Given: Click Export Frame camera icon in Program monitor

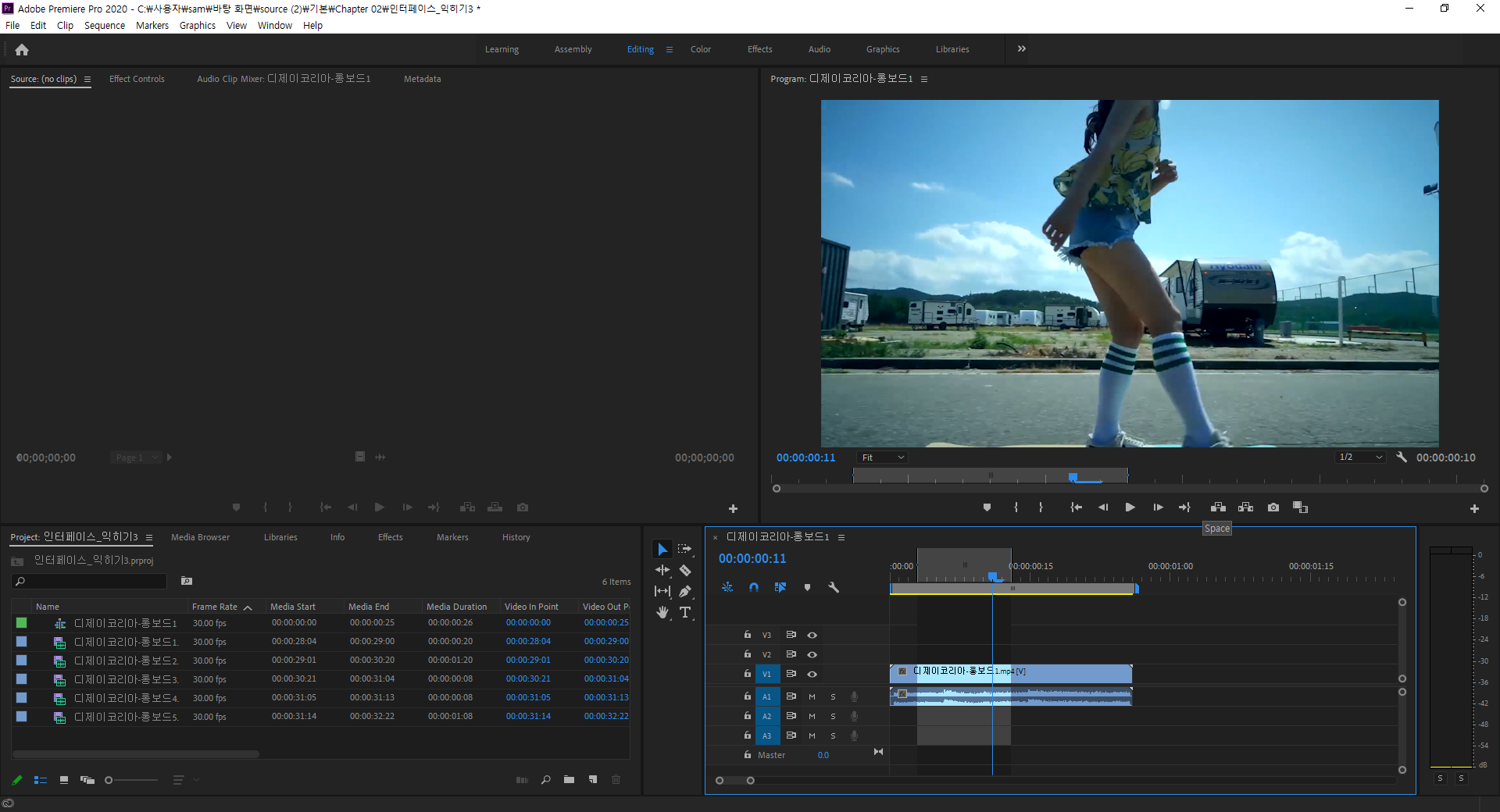Looking at the screenshot, I should pyautogui.click(x=1273, y=507).
